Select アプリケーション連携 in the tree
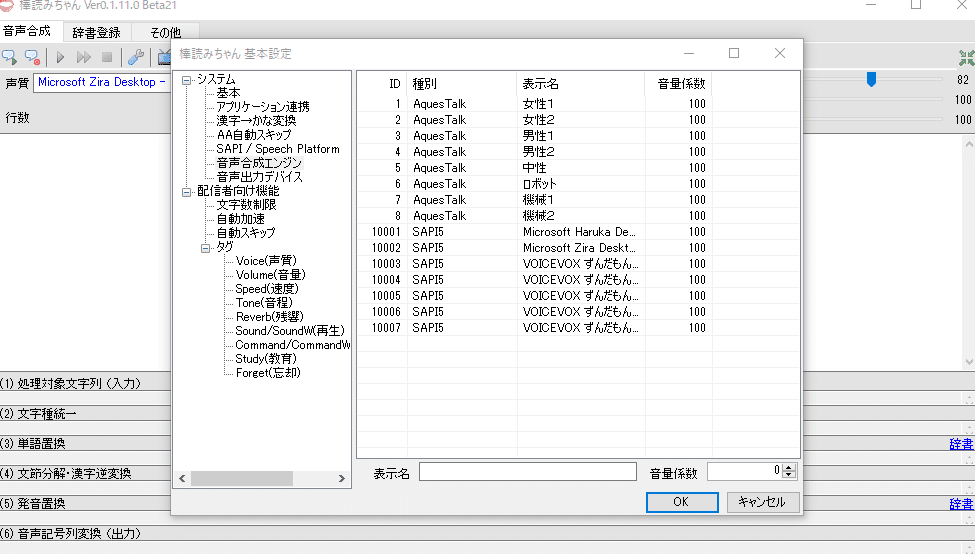 tap(262, 107)
